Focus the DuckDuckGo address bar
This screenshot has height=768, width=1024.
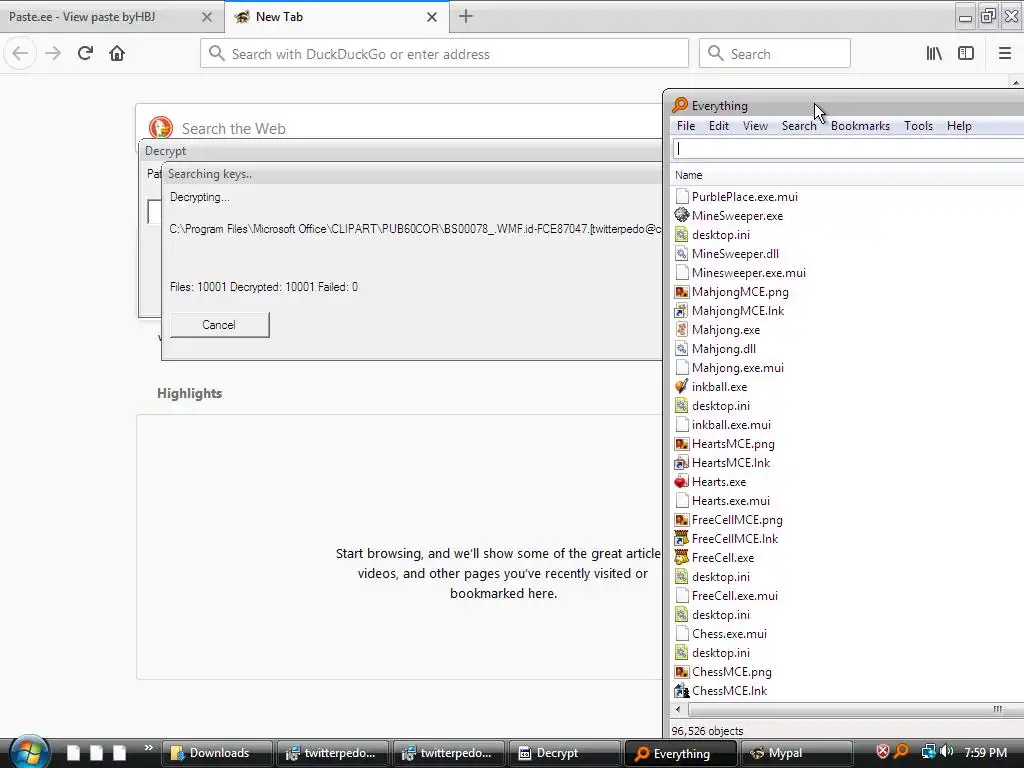pyautogui.click(x=444, y=54)
